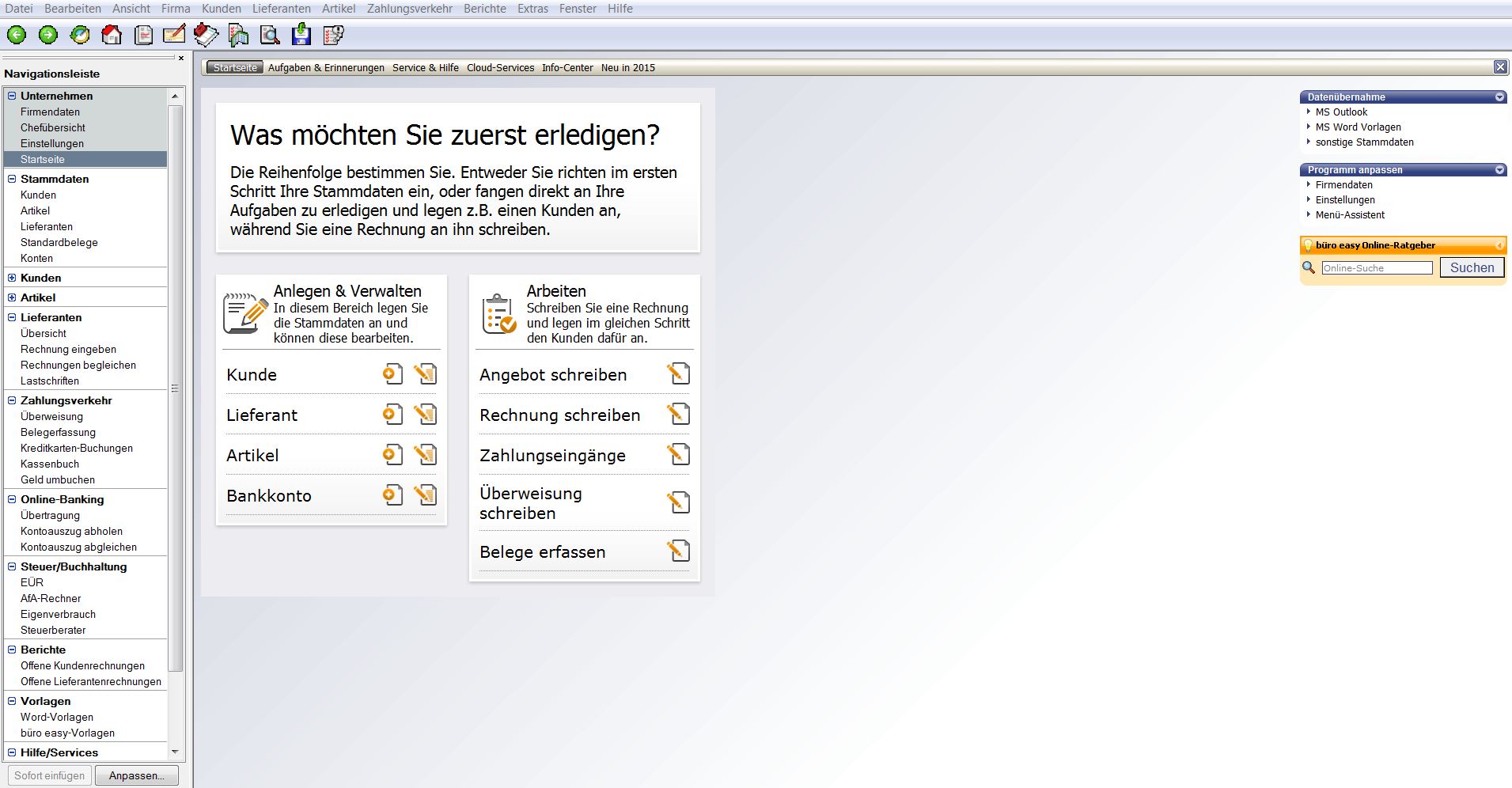This screenshot has width=1512, height=788.
Task: Click the green back arrow toolbar icon
Action: tap(17, 35)
